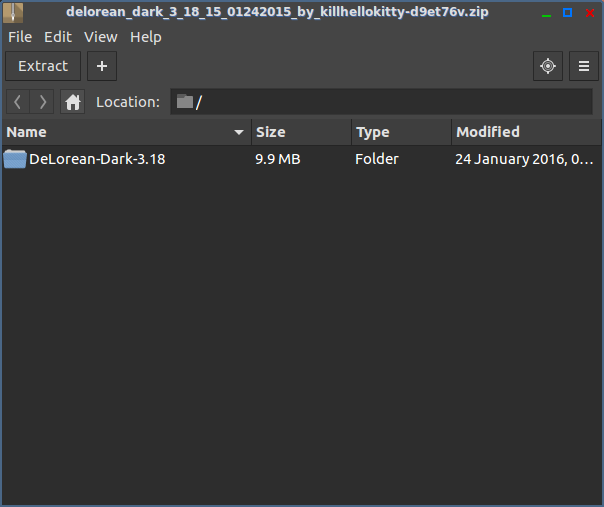604x507 pixels.
Task: Add files with the plus button
Action: click(x=102, y=66)
